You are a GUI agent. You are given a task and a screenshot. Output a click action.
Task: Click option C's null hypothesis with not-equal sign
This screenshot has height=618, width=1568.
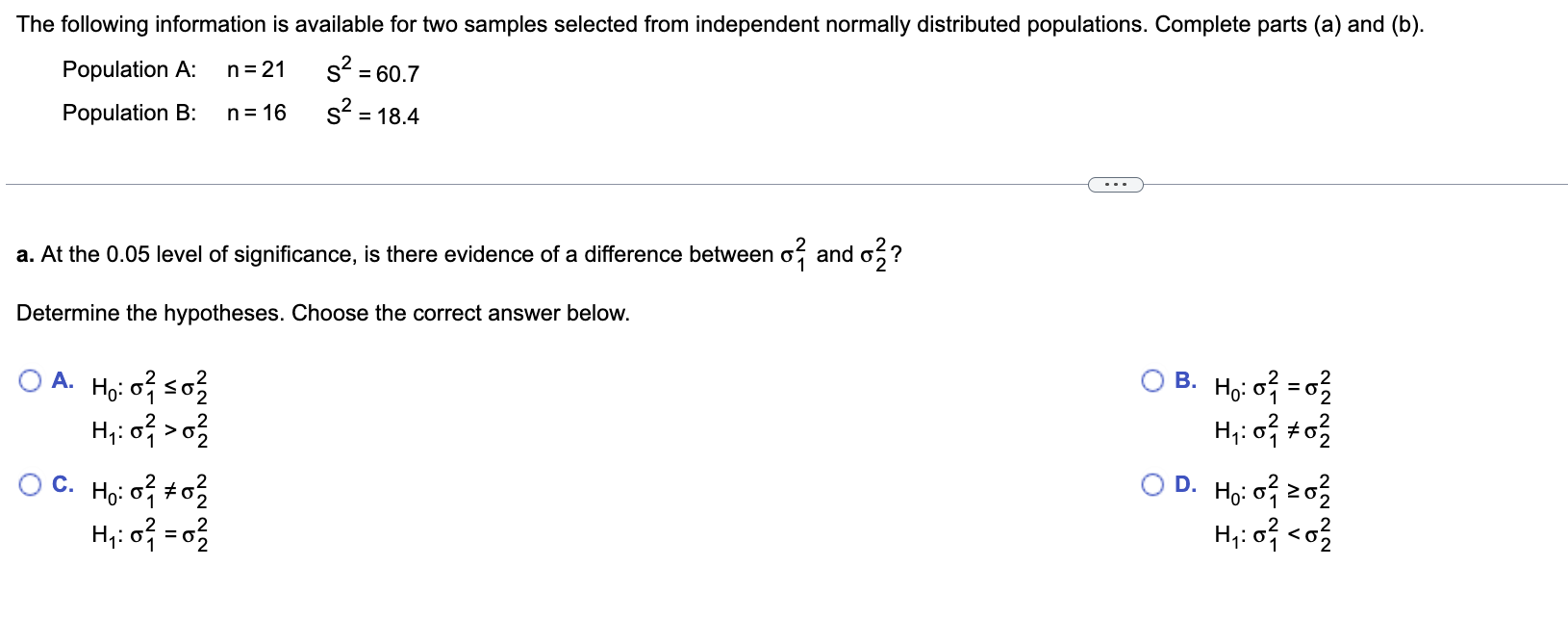[x=150, y=491]
